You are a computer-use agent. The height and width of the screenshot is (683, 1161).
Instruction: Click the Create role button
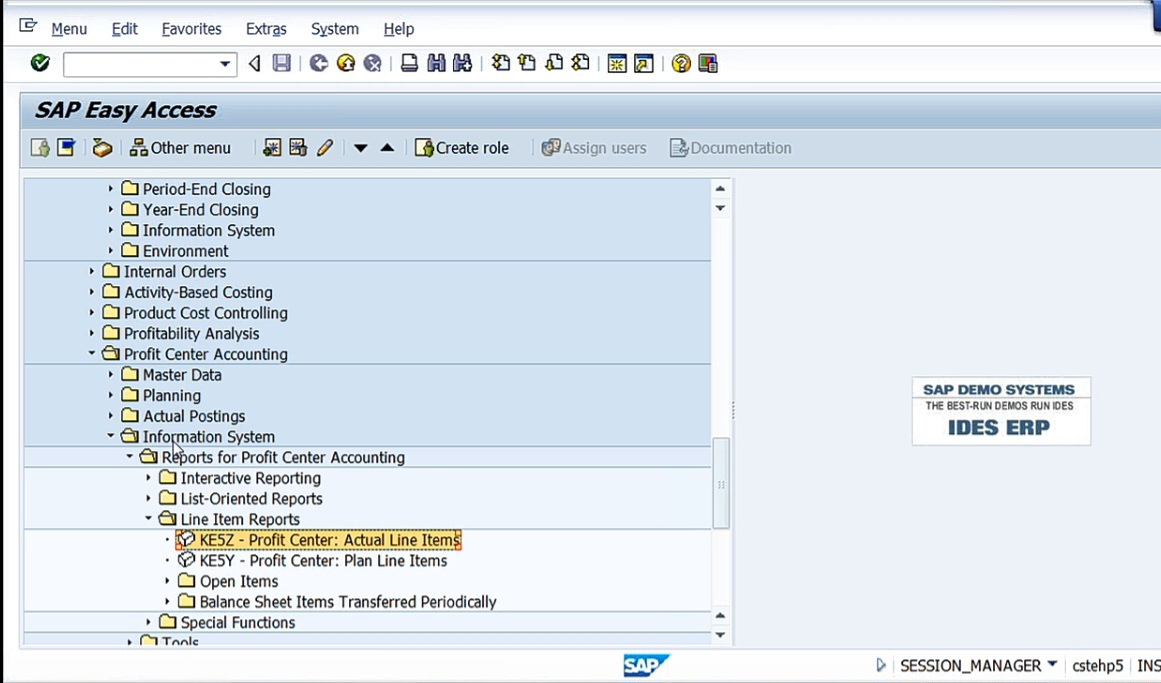coord(462,148)
